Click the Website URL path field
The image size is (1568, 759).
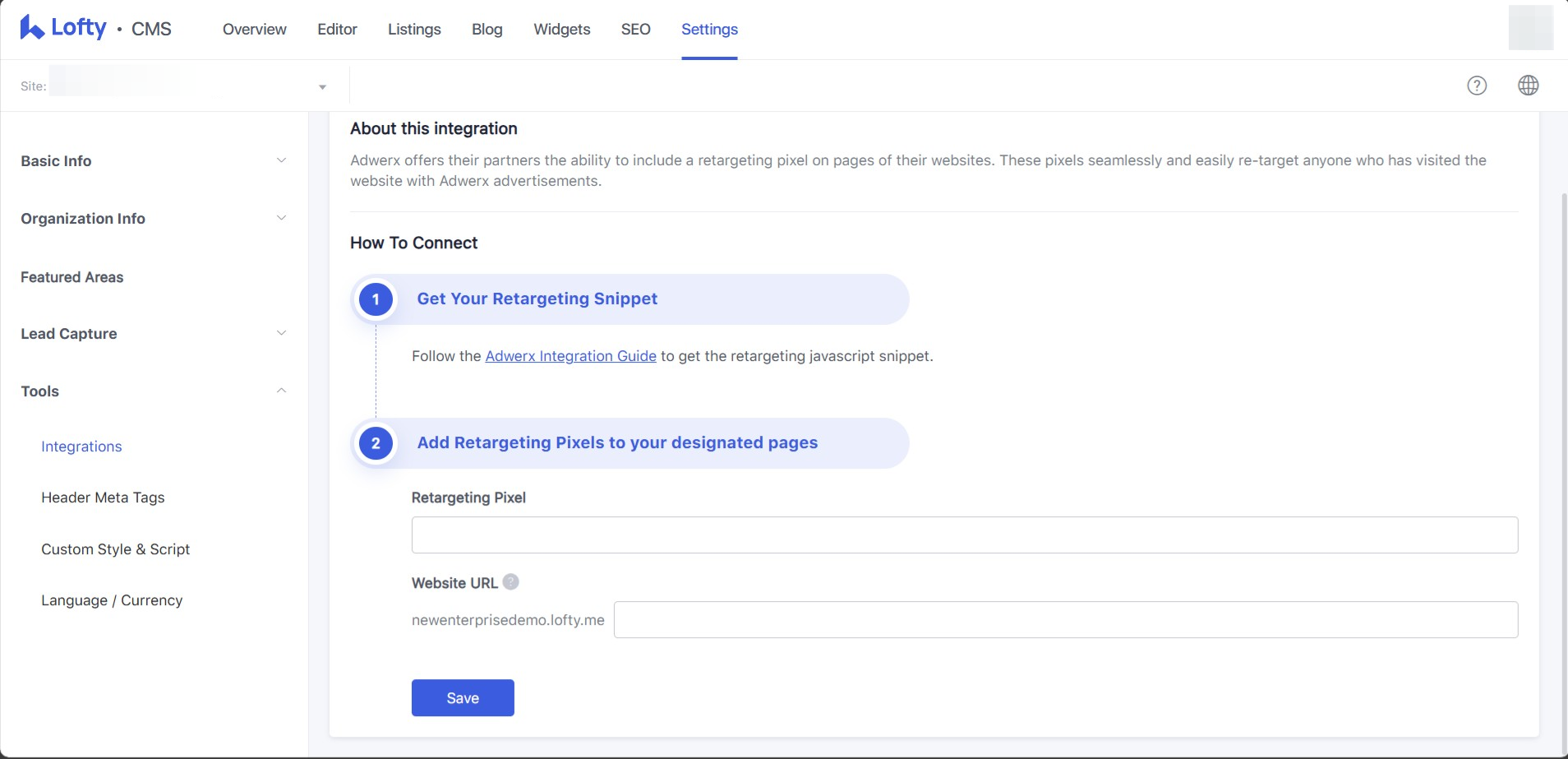click(1065, 620)
